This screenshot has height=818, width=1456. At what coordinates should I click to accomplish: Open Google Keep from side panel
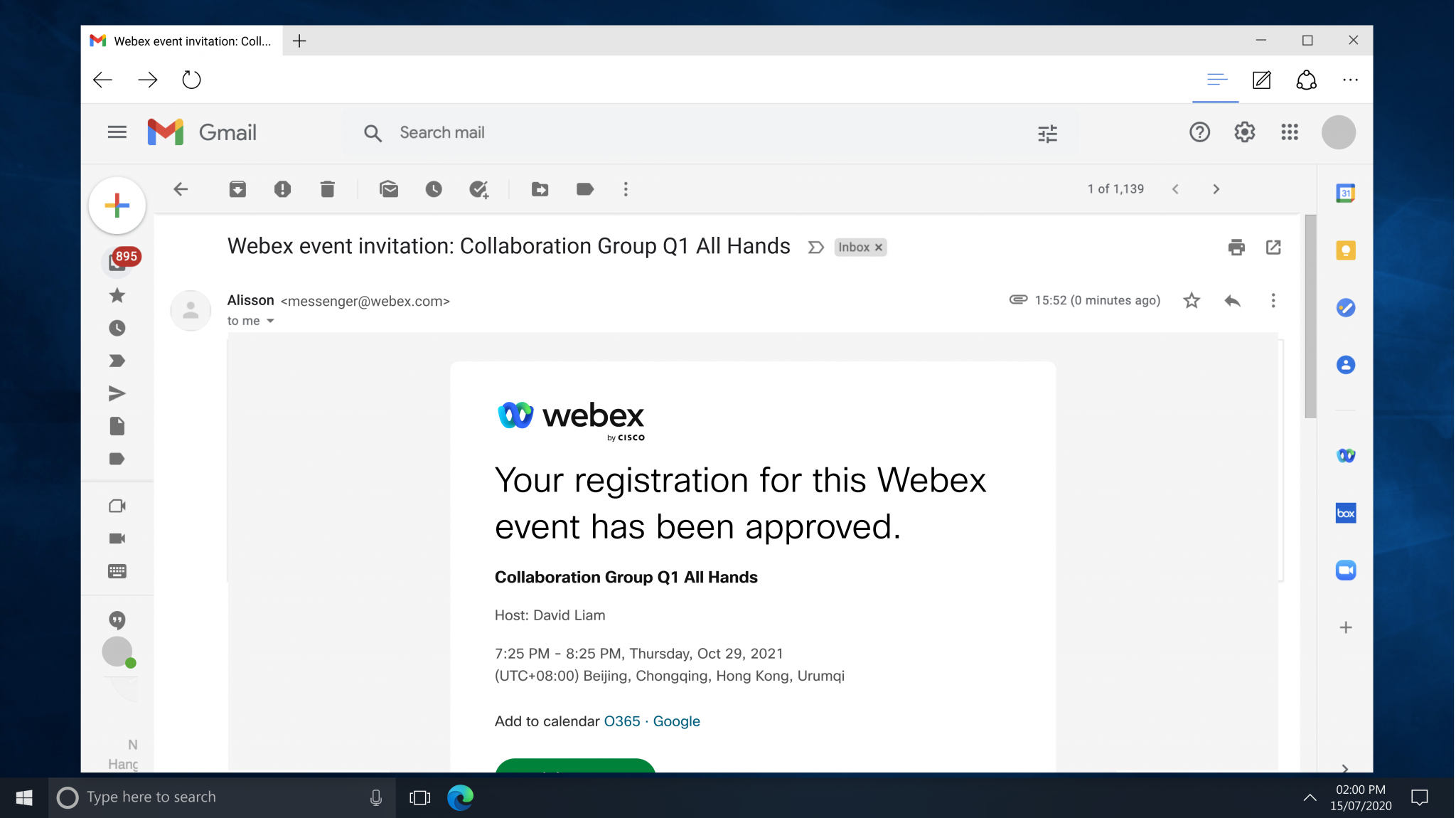pos(1346,250)
